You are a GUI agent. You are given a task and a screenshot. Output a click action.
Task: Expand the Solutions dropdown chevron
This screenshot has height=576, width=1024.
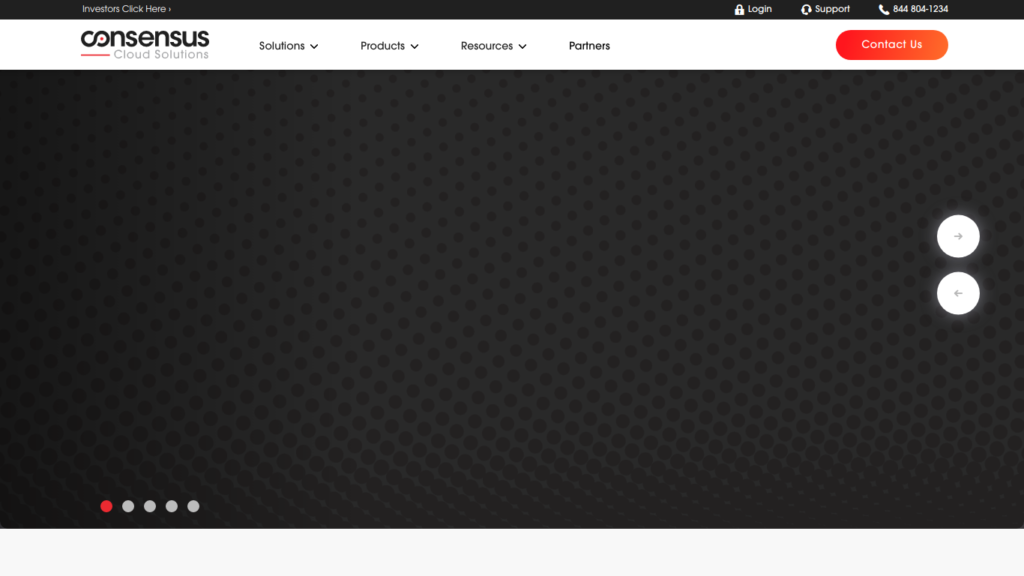[x=314, y=46]
